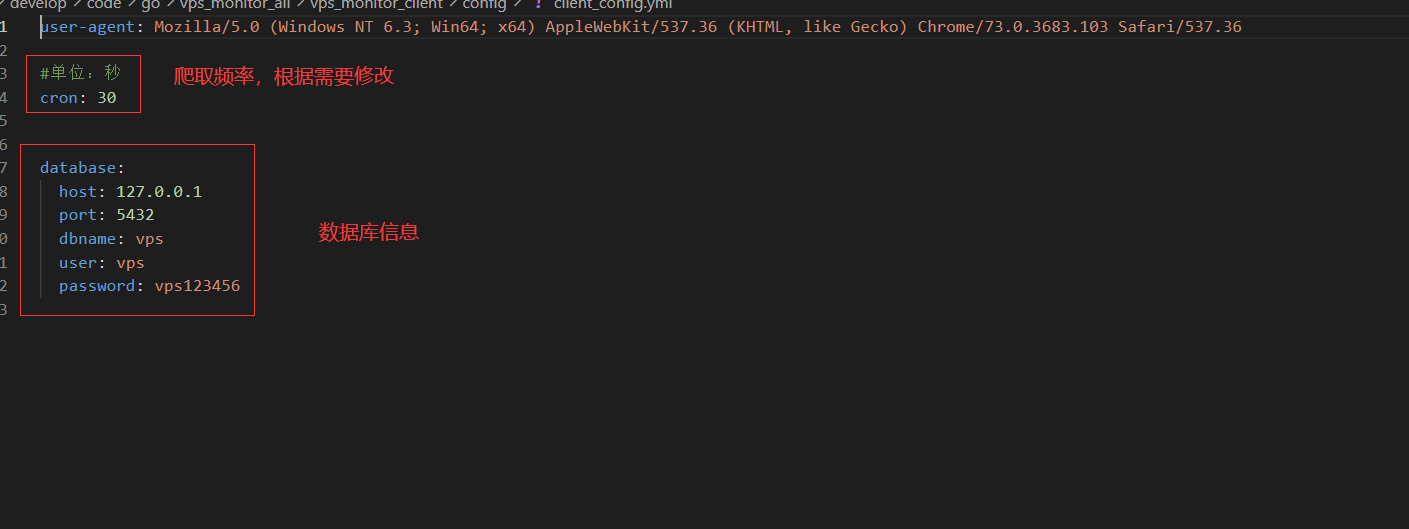Click the password value vps123456
The height and width of the screenshot is (529, 1409).
(x=197, y=287)
